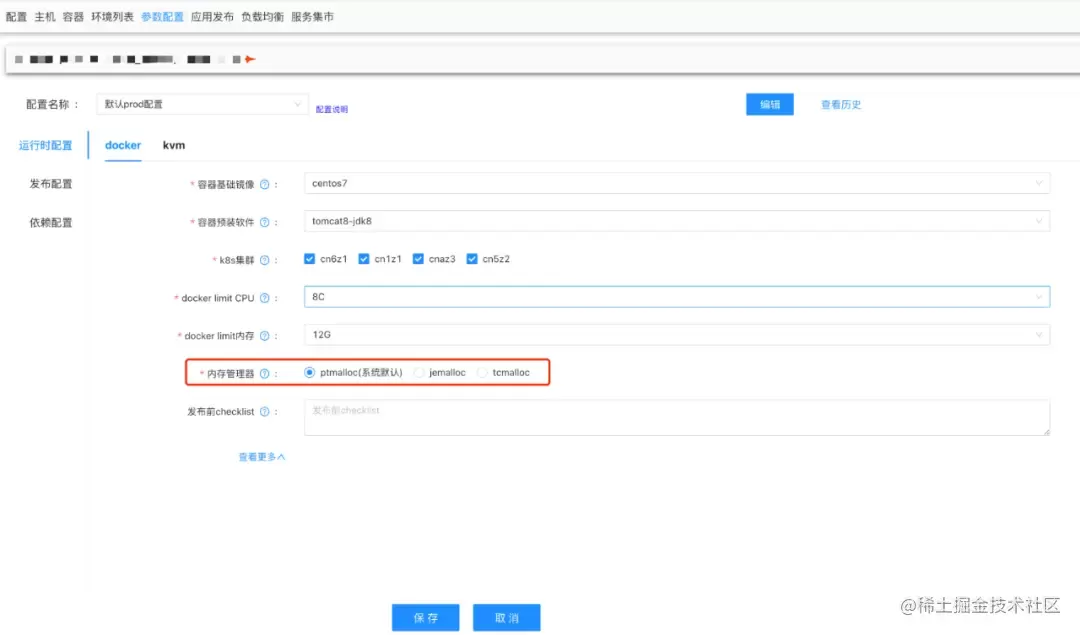Viewport: 1080px width, 635px height.
Task: Toggle the cn6z1 cluster checkbox
Action: [309, 259]
